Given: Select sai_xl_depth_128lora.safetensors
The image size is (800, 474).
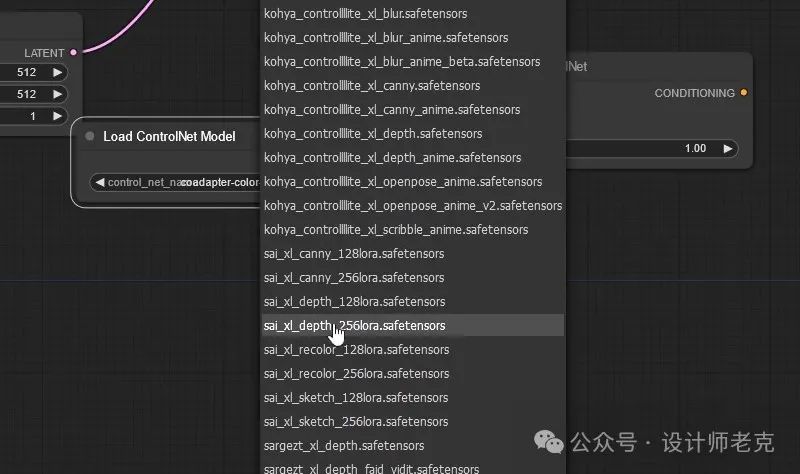Looking at the screenshot, I should 412,302.
